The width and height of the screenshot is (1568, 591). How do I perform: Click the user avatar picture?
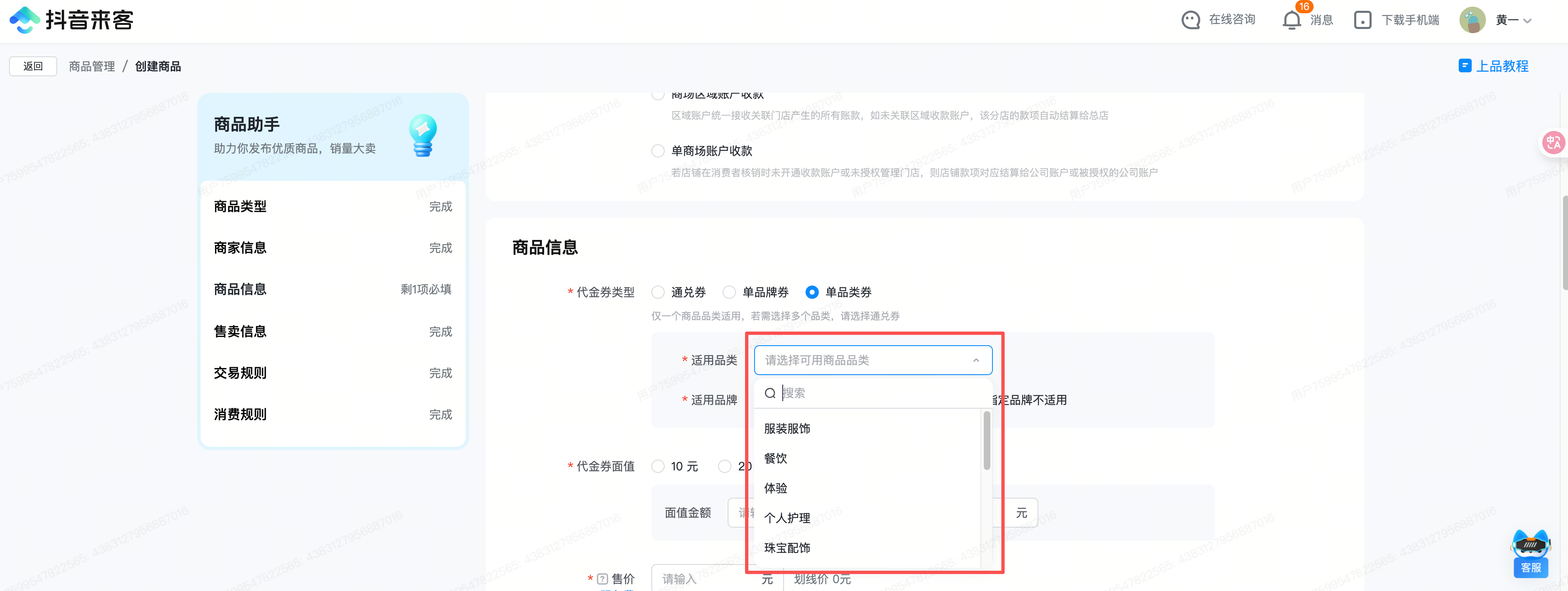click(1472, 20)
